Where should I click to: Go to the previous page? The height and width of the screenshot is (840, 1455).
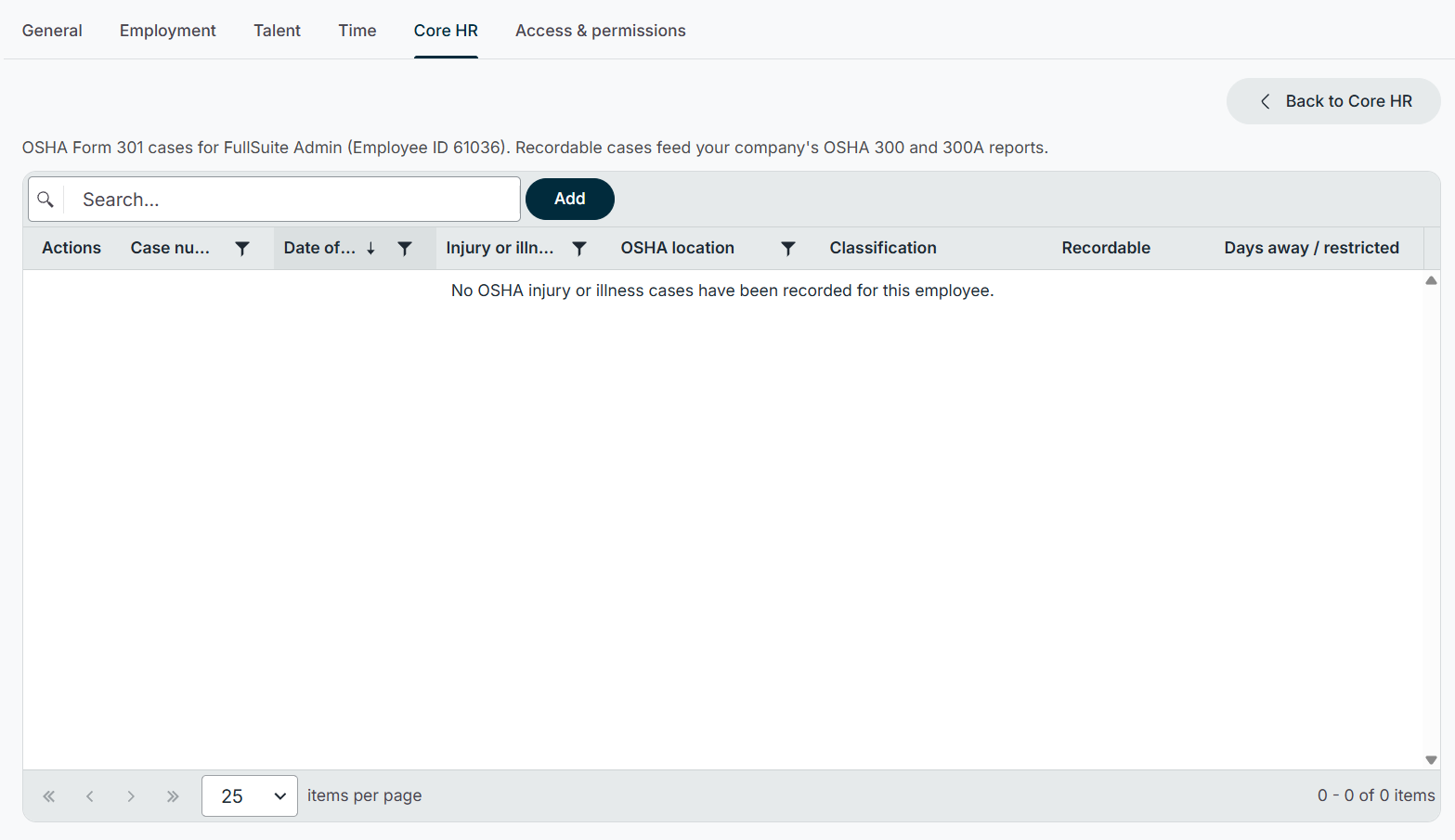click(90, 796)
